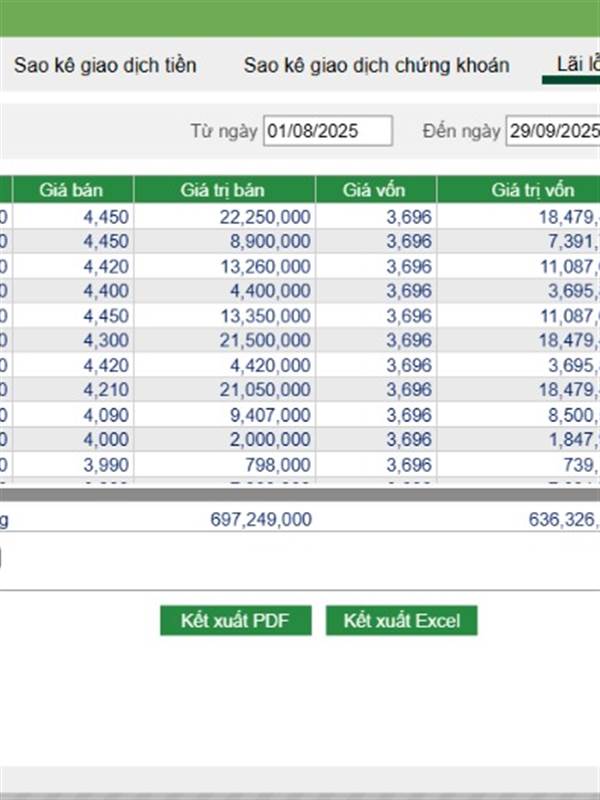Select the row with 21,500,000 value
600x800 pixels.
click(265, 341)
